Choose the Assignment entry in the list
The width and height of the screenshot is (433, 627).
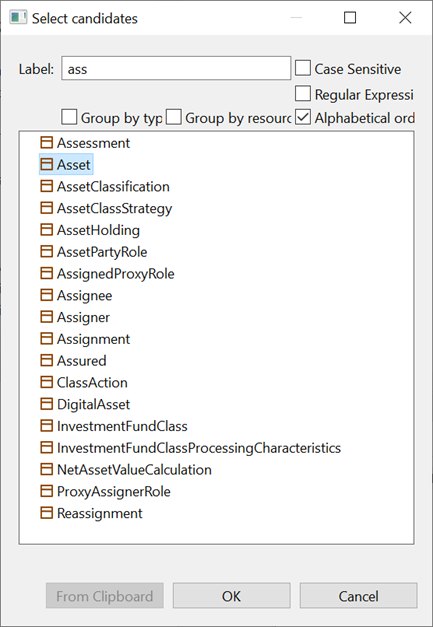click(93, 339)
